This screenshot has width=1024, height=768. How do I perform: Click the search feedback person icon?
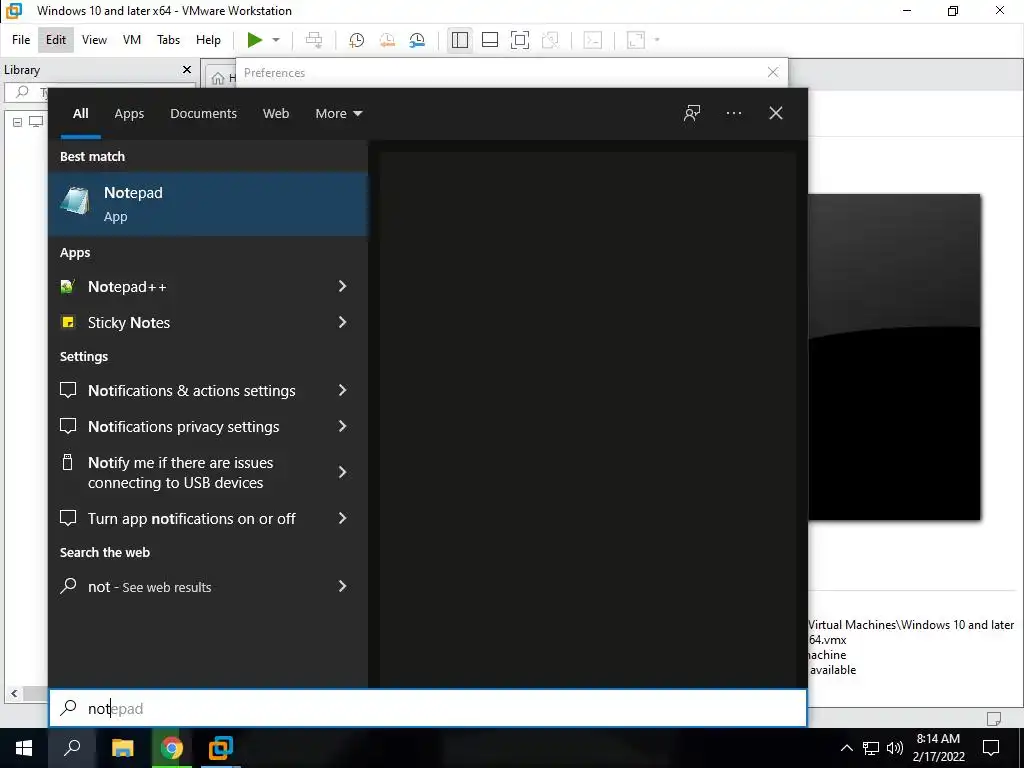click(692, 114)
